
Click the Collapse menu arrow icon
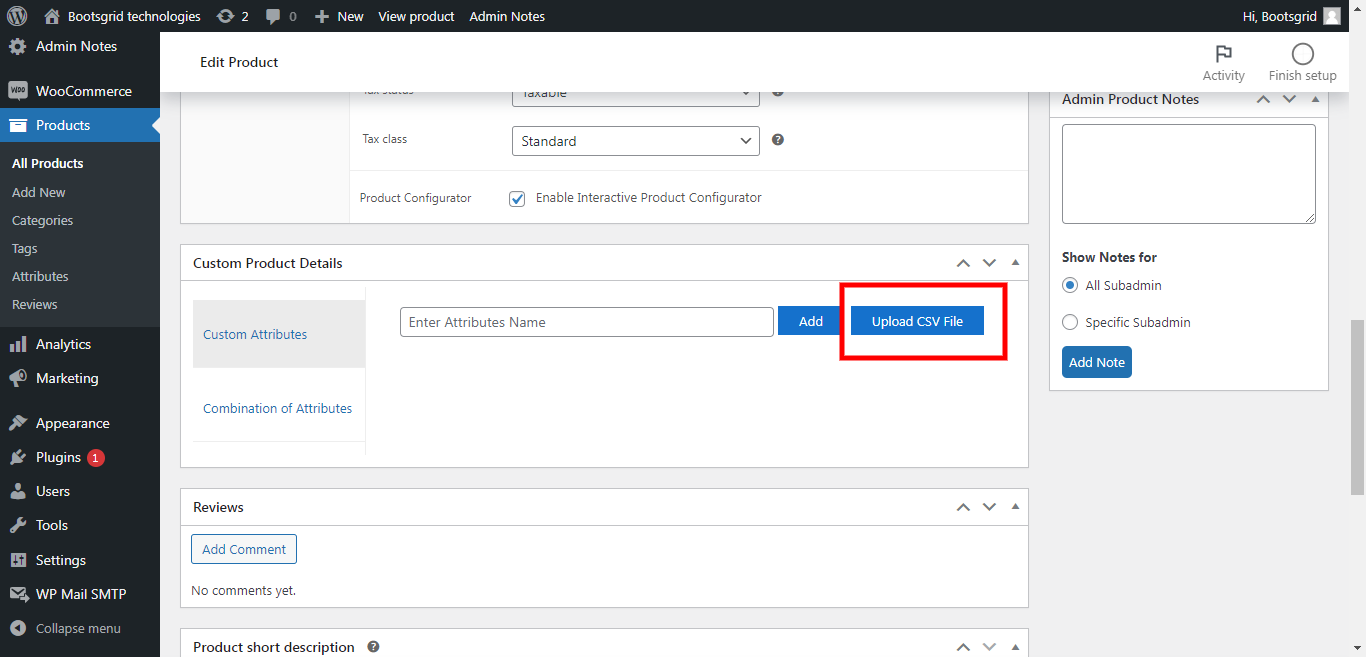18,628
